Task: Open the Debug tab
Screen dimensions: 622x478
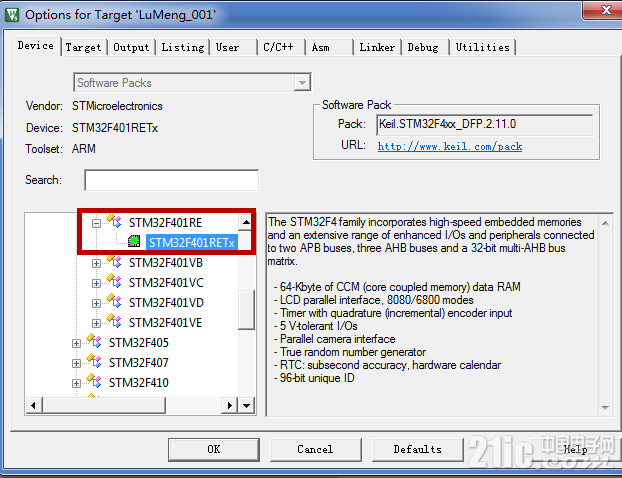Action: click(425, 48)
